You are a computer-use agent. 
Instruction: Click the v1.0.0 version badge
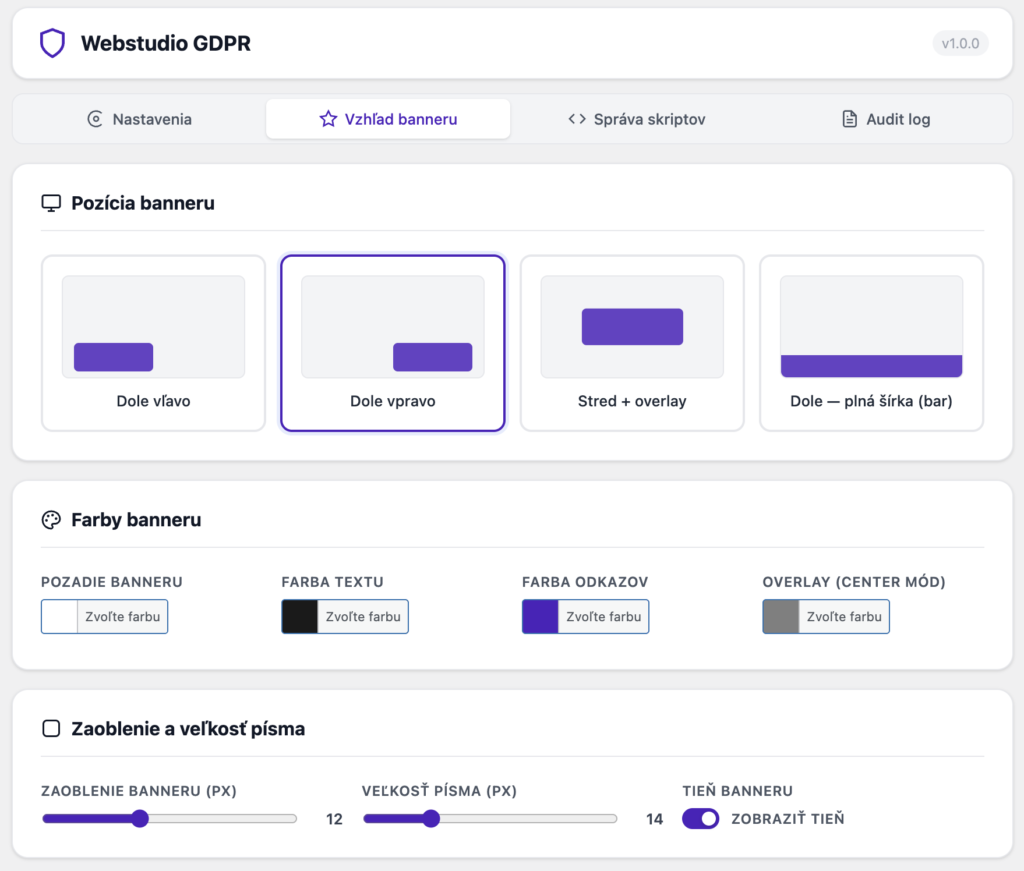coord(959,43)
